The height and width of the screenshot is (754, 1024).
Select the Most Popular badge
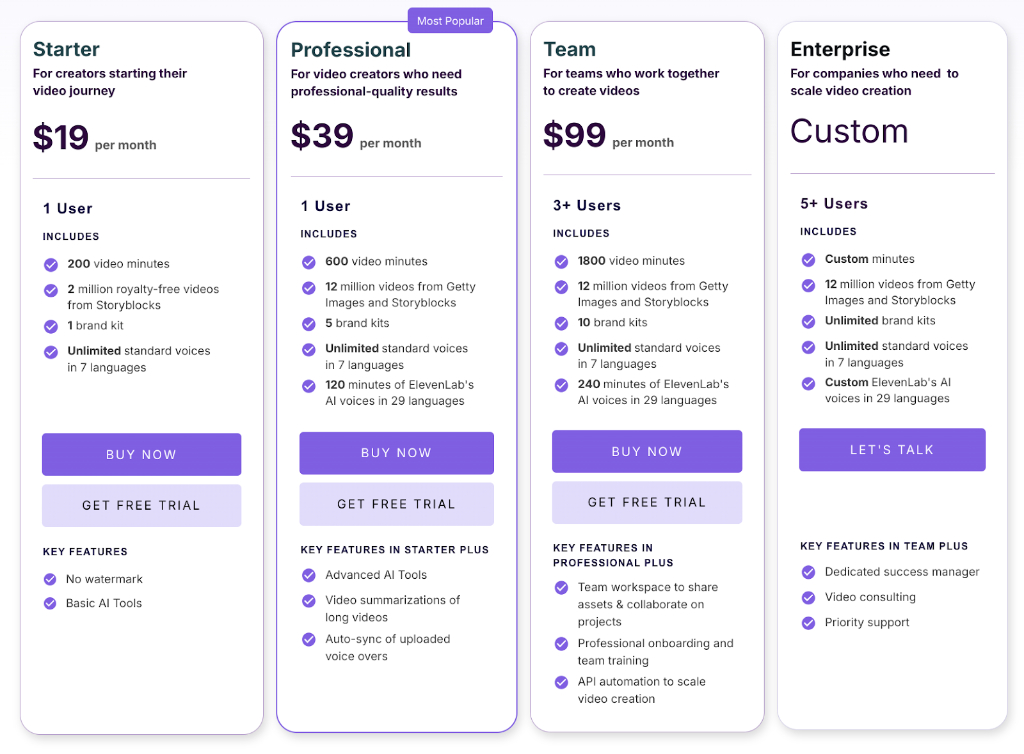pyautogui.click(x=450, y=20)
